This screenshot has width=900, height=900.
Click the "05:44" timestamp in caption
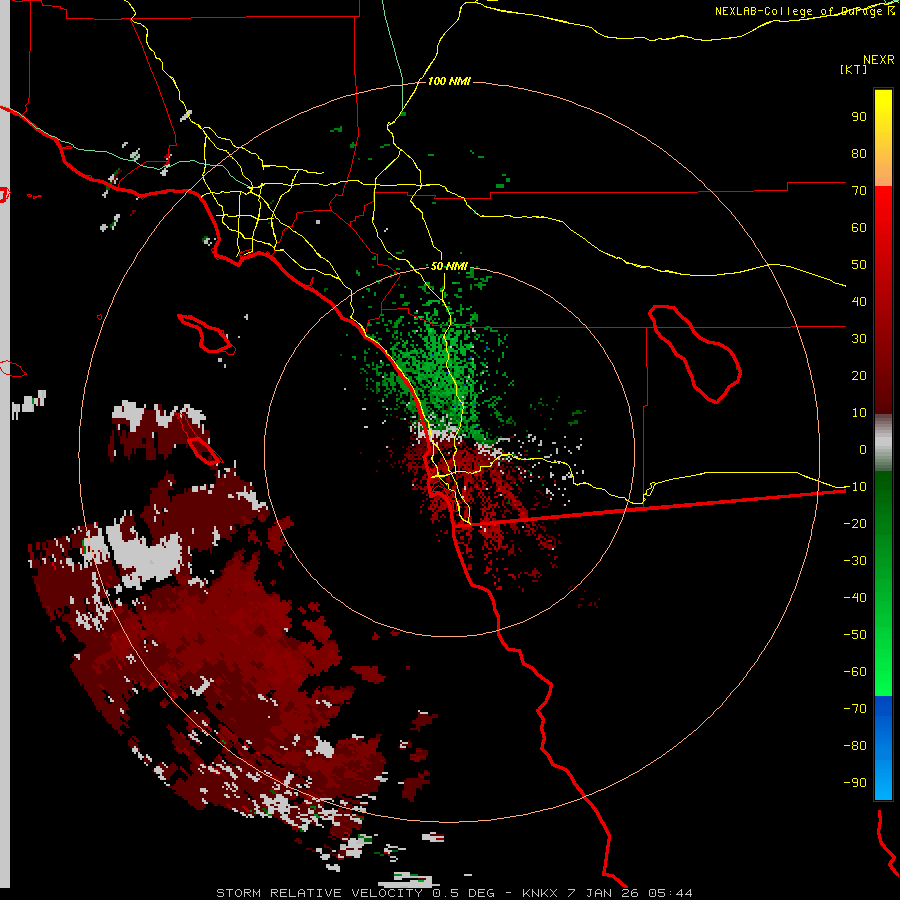pos(670,893)
